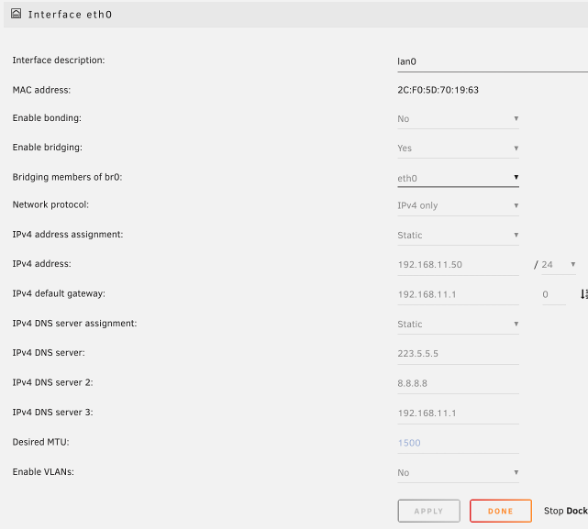This screenshot has height=530, width=588.
Task: Expand Bridging members of br0 dropdown
Action: coord(458,178)
